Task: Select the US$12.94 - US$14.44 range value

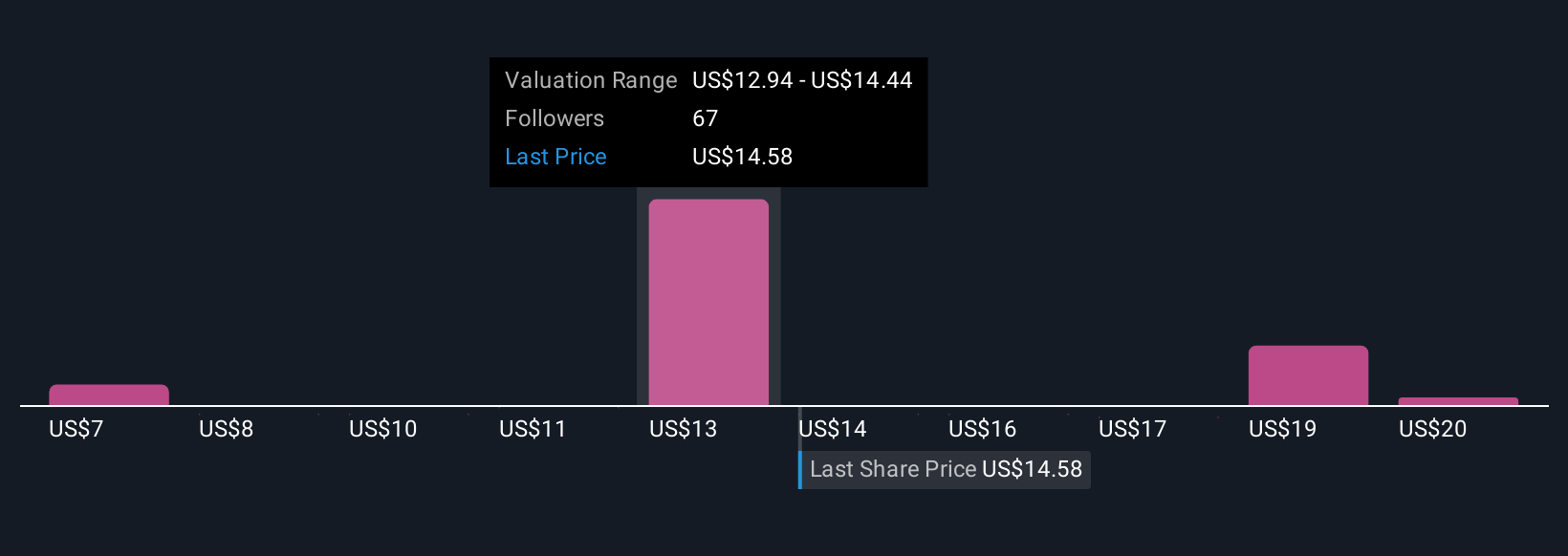Action: click(x=802, y=80)
